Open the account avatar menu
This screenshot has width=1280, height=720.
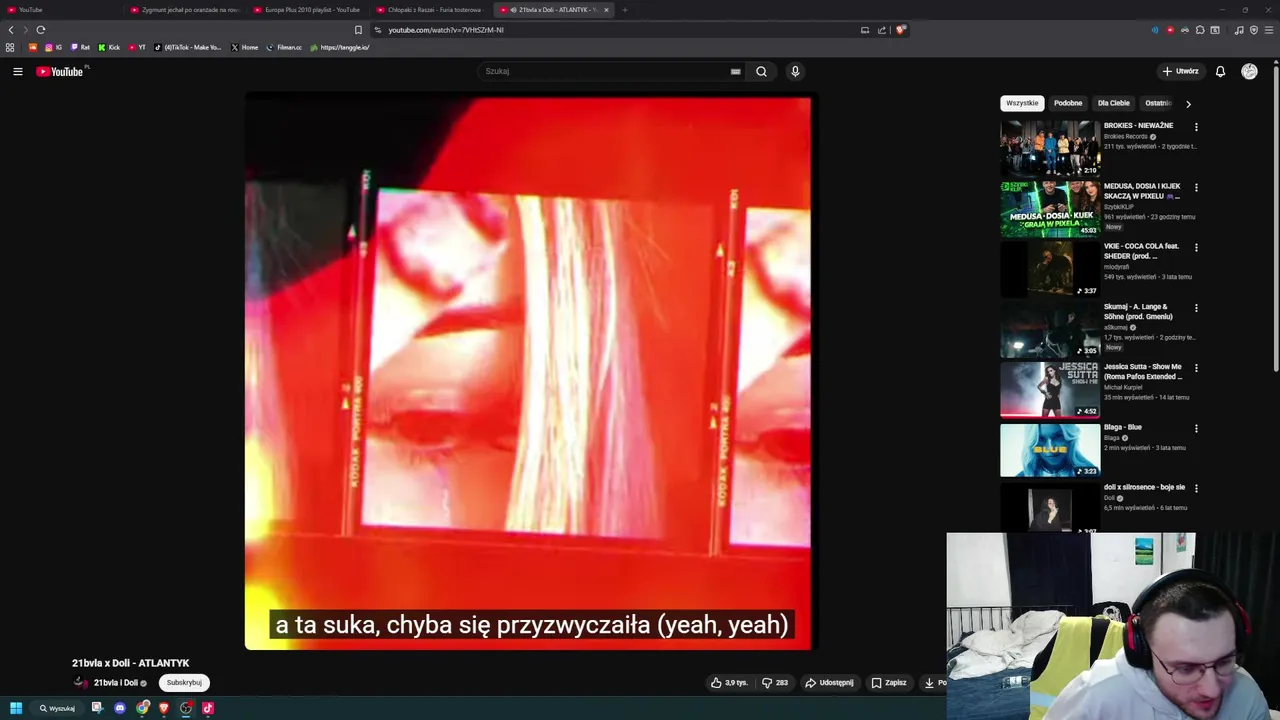click(1249, 71)
